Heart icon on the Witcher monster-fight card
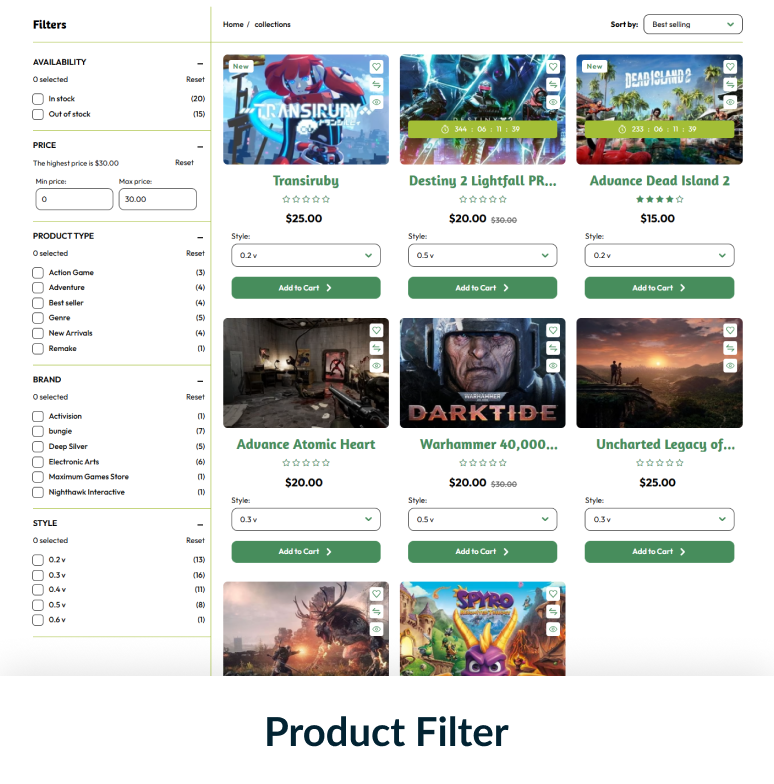 pos(376,594)
